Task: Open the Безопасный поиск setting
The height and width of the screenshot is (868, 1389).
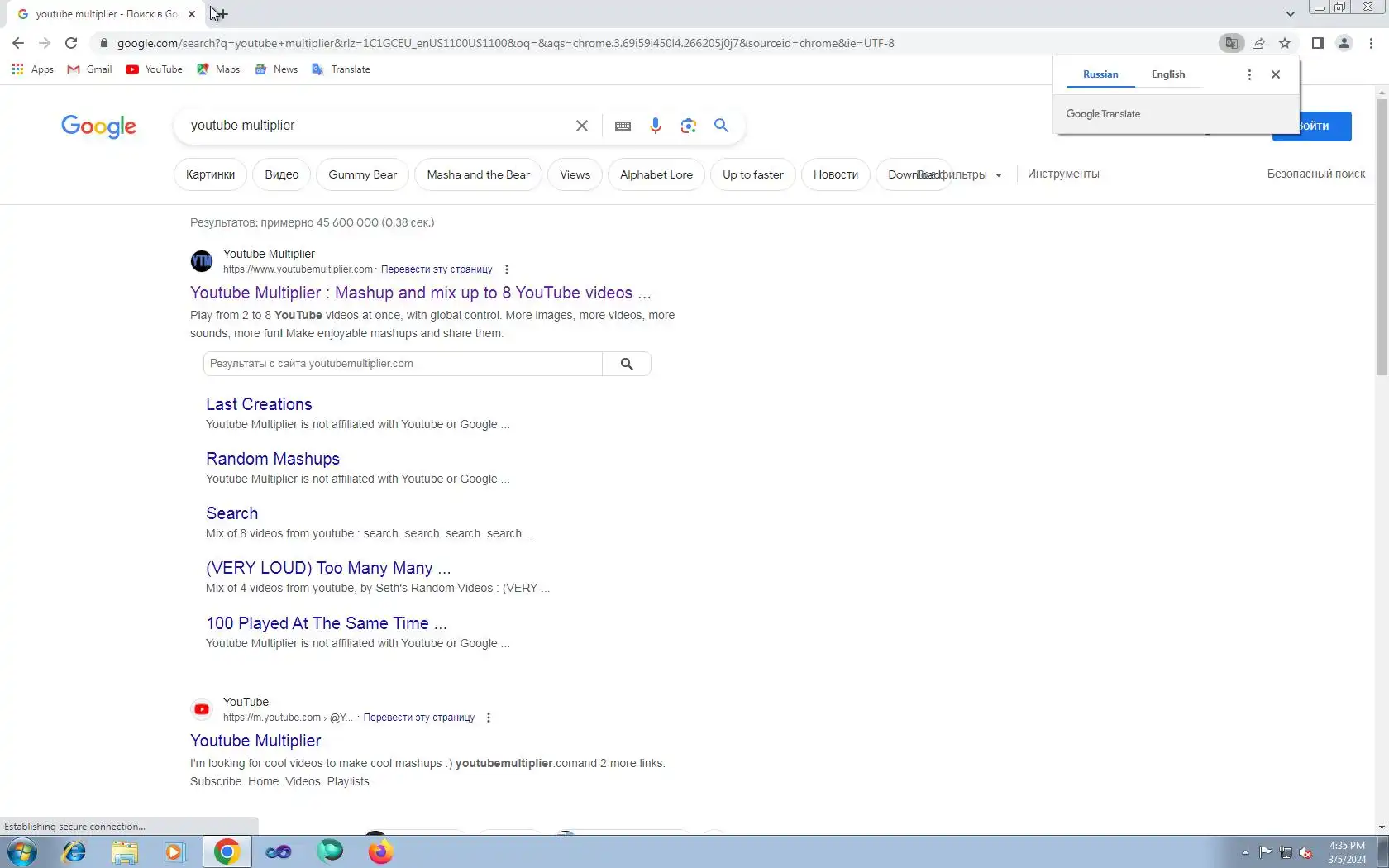Action: pyautogui.click(x=1316, y=174)
